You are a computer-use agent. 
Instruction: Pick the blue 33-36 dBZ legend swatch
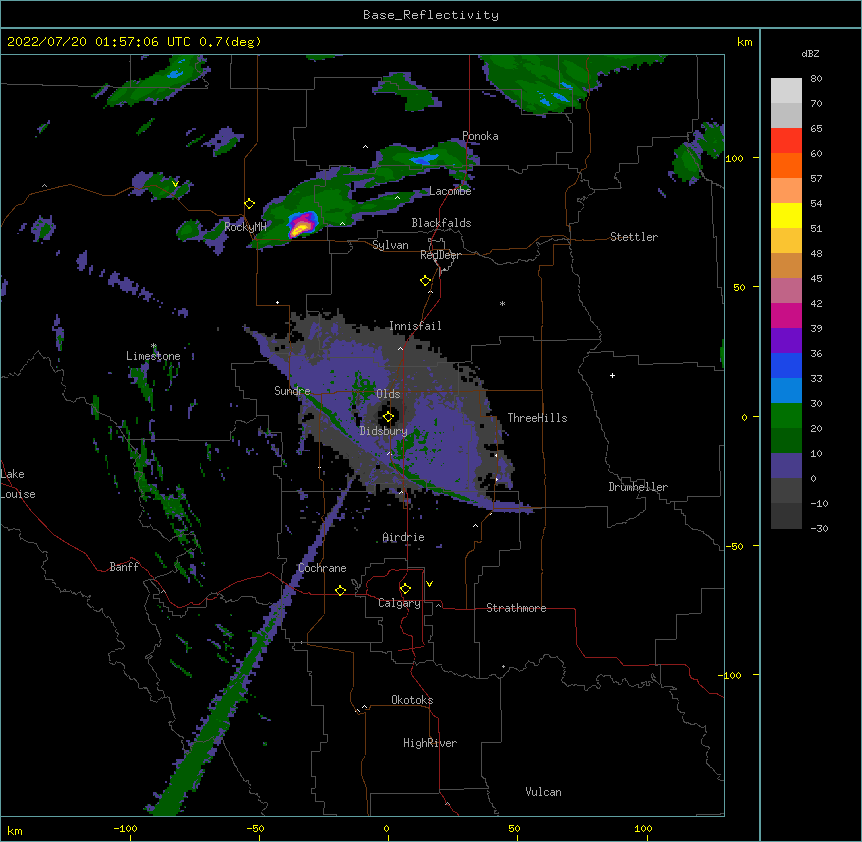point(786,366)
